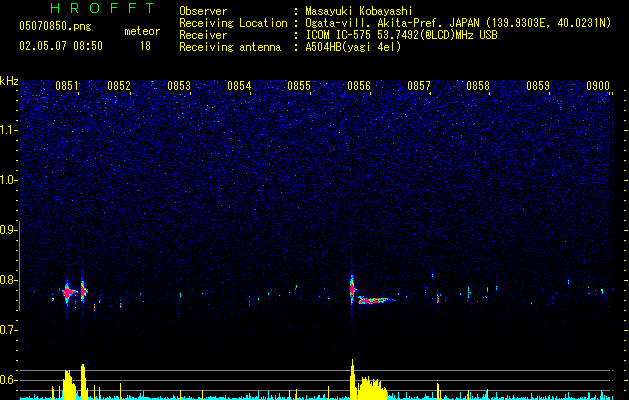The width and height of the screenshot is (629, 400).
Task: Click the HROFFT title text
Action: 103,8
